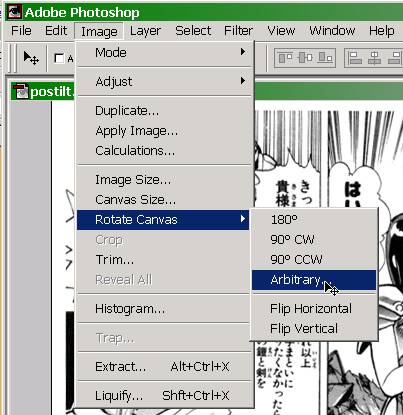This screenshot has height=415, width=403.
Task: Open the Image Size... dialog
Action: (x=163, y=180)
